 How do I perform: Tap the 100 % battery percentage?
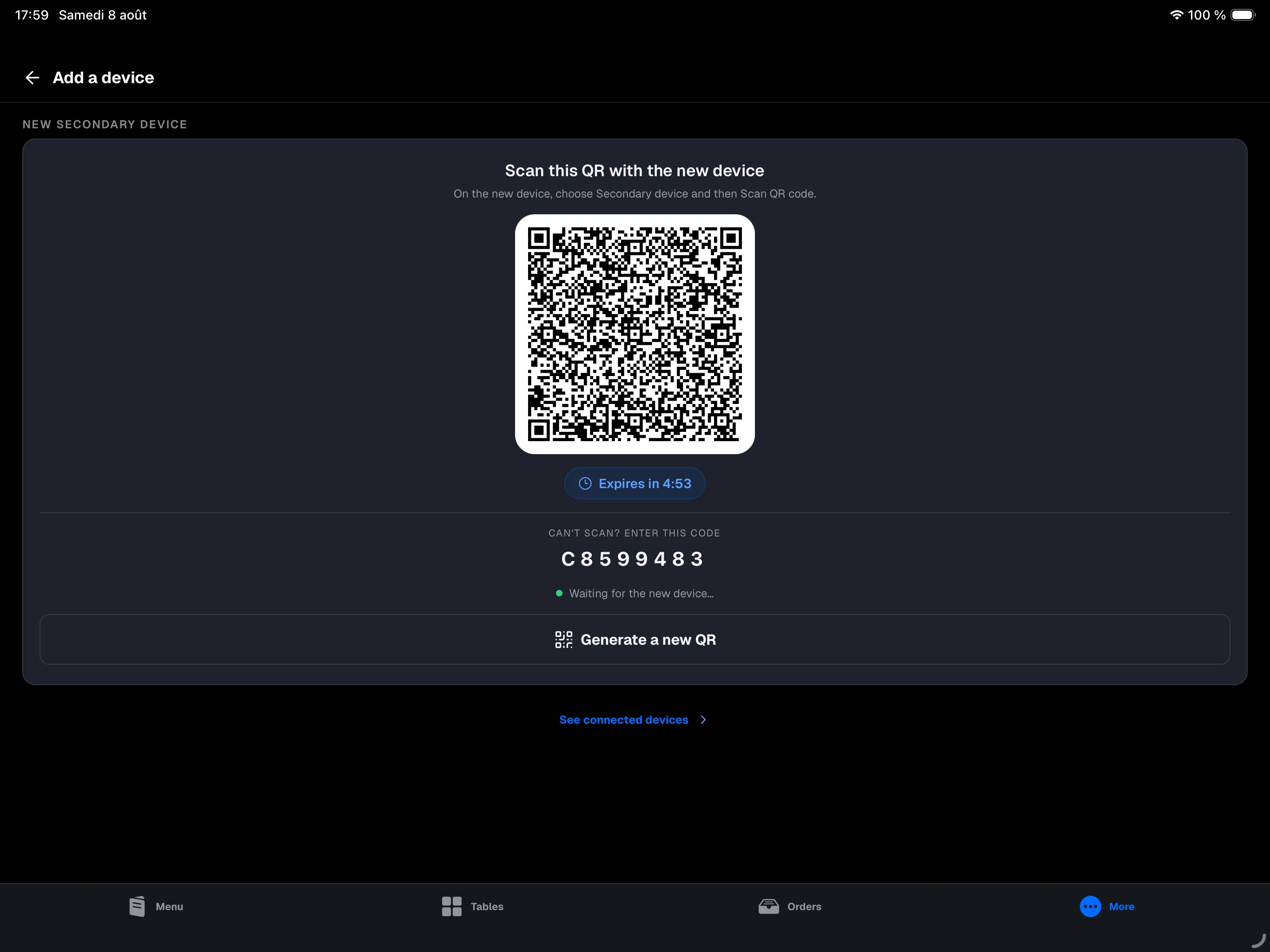pos(1206,15)
